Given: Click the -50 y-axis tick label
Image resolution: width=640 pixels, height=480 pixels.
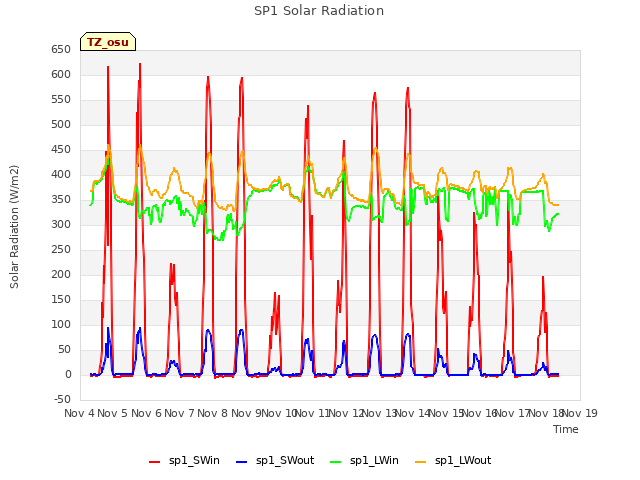Looking at the screenshot, I should (62, 399).
